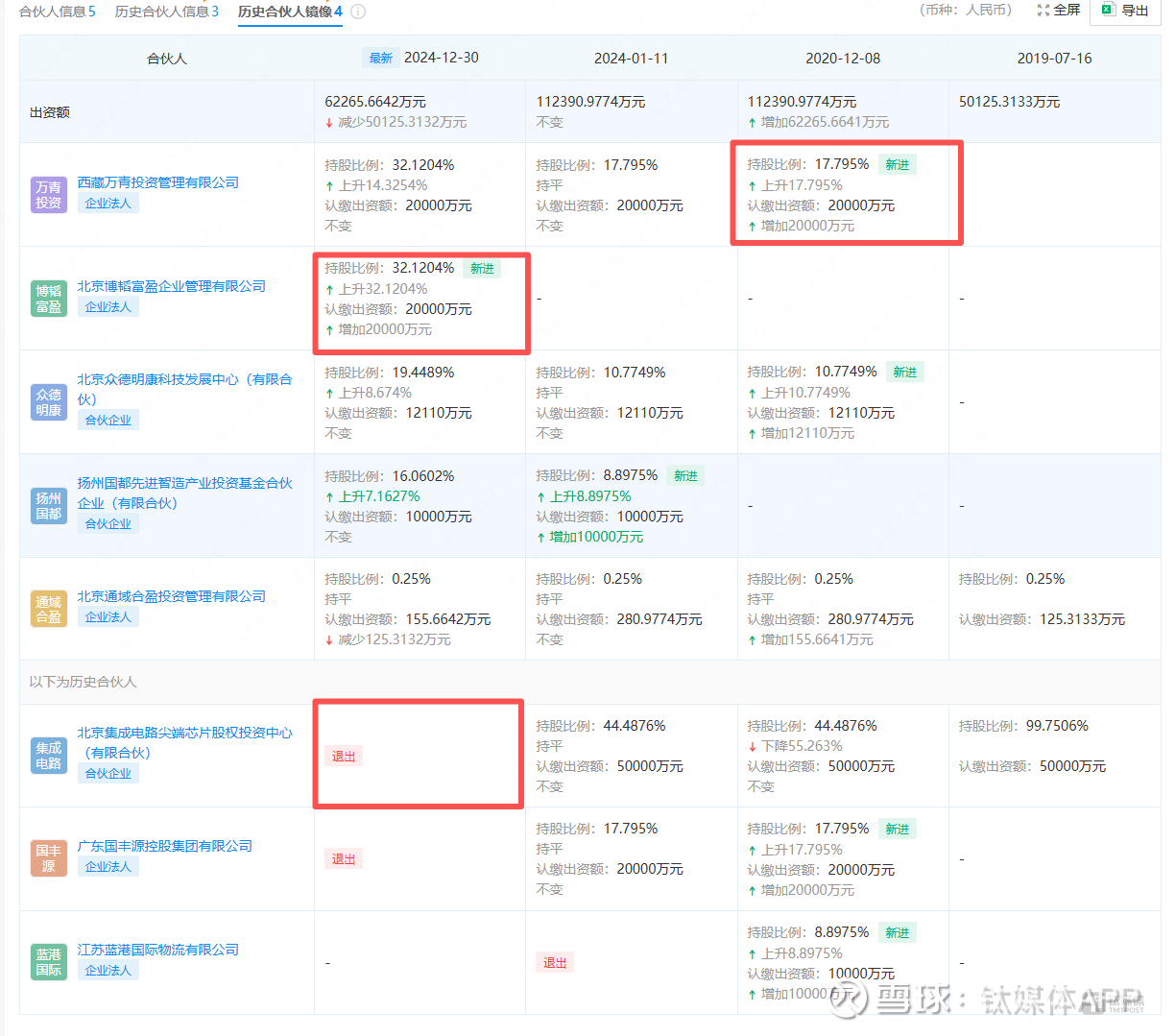Image resolution: width=1175 pixels, height=1036 pixels.
Task: Open 西藏万青投资管理有限公司 link
Action: (x=158, y=182)
